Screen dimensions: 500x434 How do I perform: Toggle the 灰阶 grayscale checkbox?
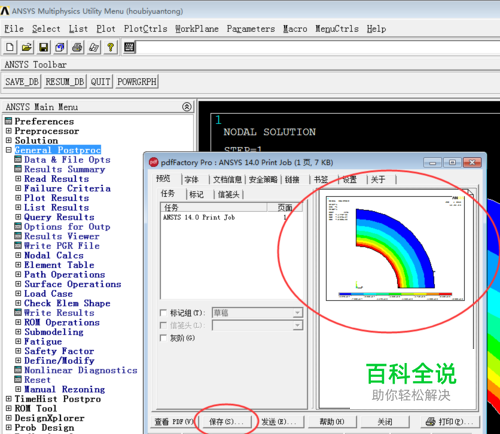point(163,338)
